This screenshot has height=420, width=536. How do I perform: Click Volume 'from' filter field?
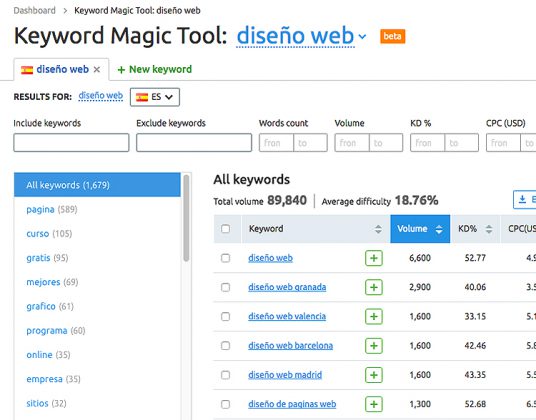click(352, 143)
